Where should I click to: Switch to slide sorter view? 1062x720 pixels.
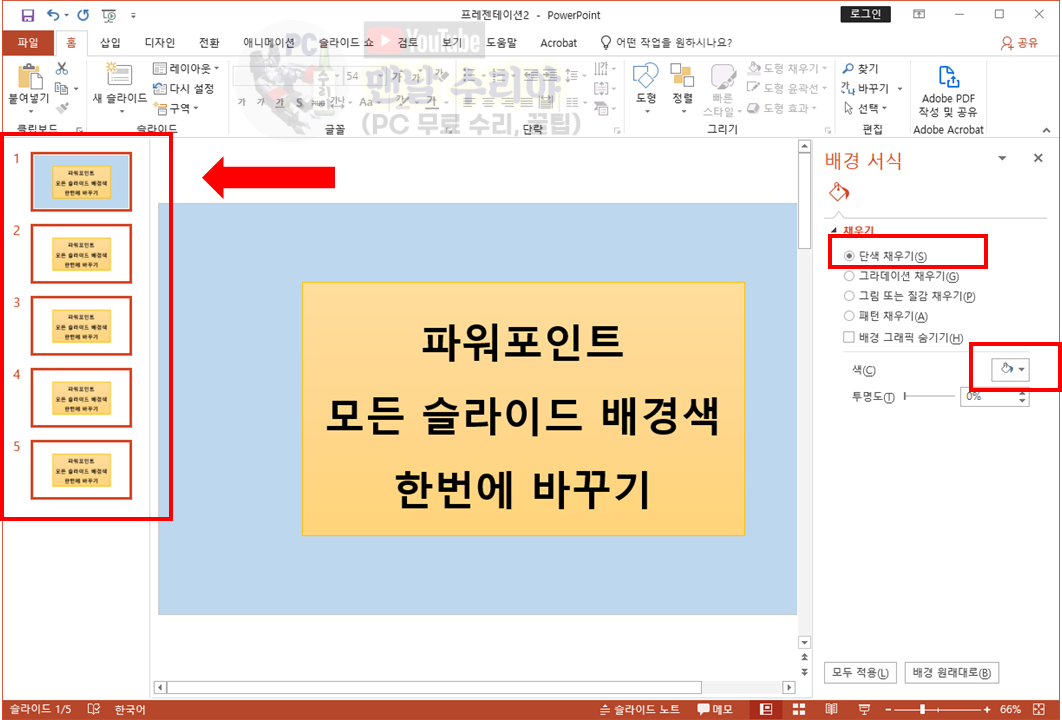point(799,709)
